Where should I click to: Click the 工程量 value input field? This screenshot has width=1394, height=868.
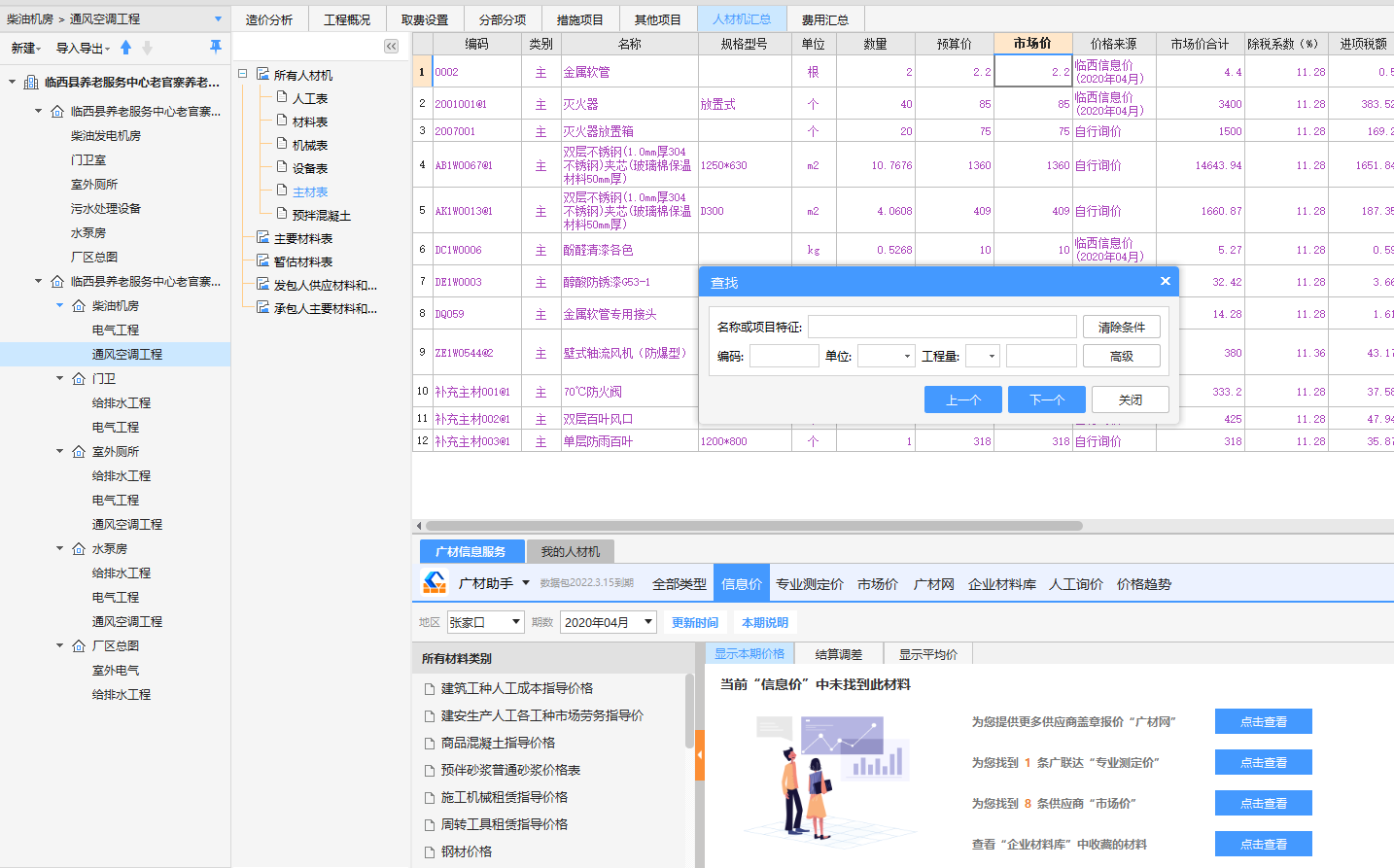point(1041,356)
